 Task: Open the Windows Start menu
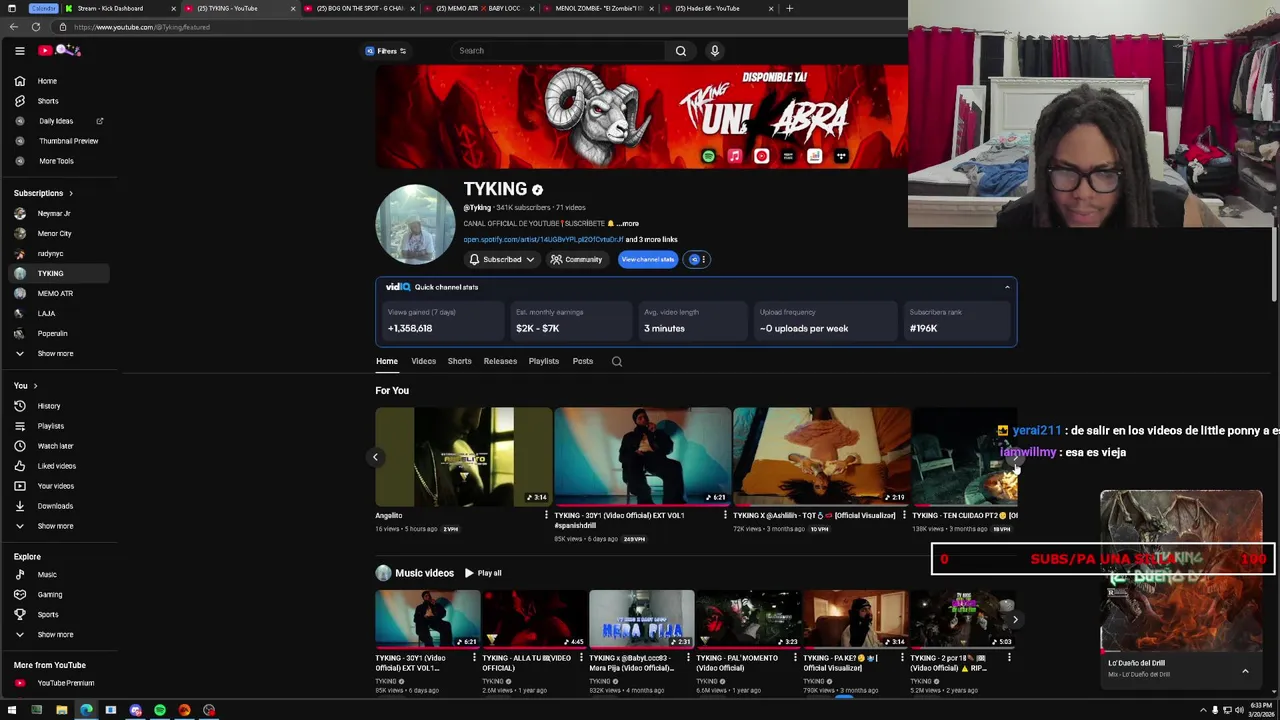12,710
